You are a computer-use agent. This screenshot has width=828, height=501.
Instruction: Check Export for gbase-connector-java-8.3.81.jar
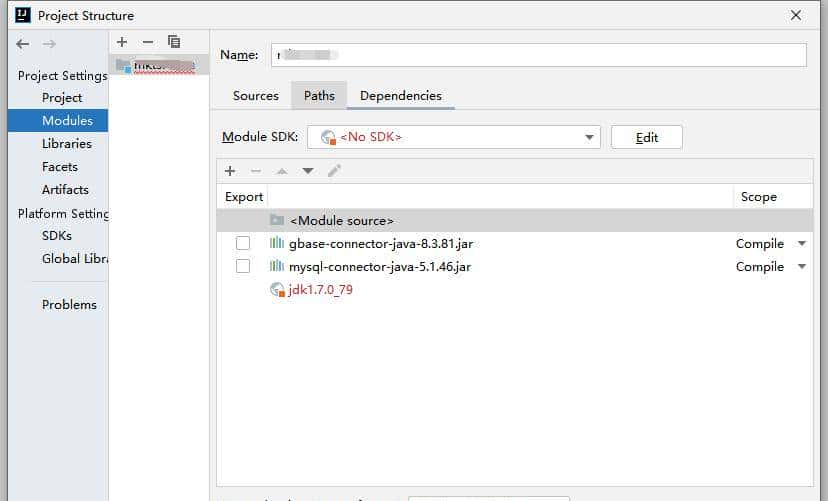243,243
